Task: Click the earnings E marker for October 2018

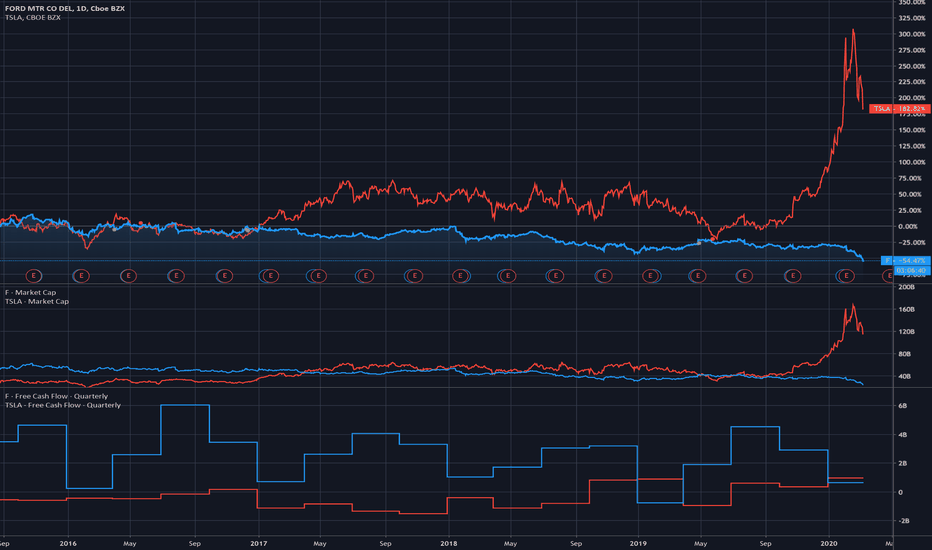Action: (604, 276)
